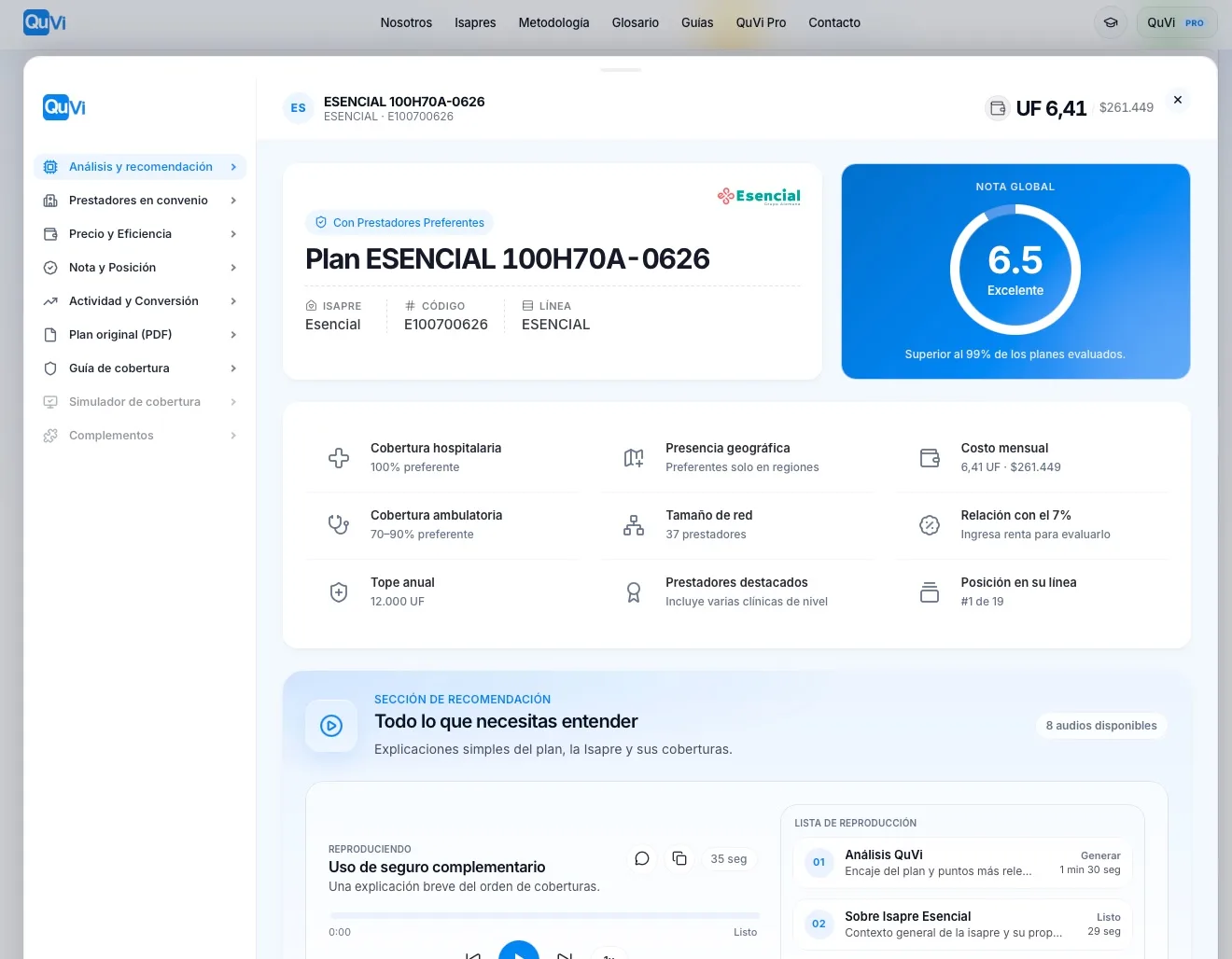Click the 6.5 Excelente global score ring
This screenshot has width=1232, height=959.
(1015, 270)
